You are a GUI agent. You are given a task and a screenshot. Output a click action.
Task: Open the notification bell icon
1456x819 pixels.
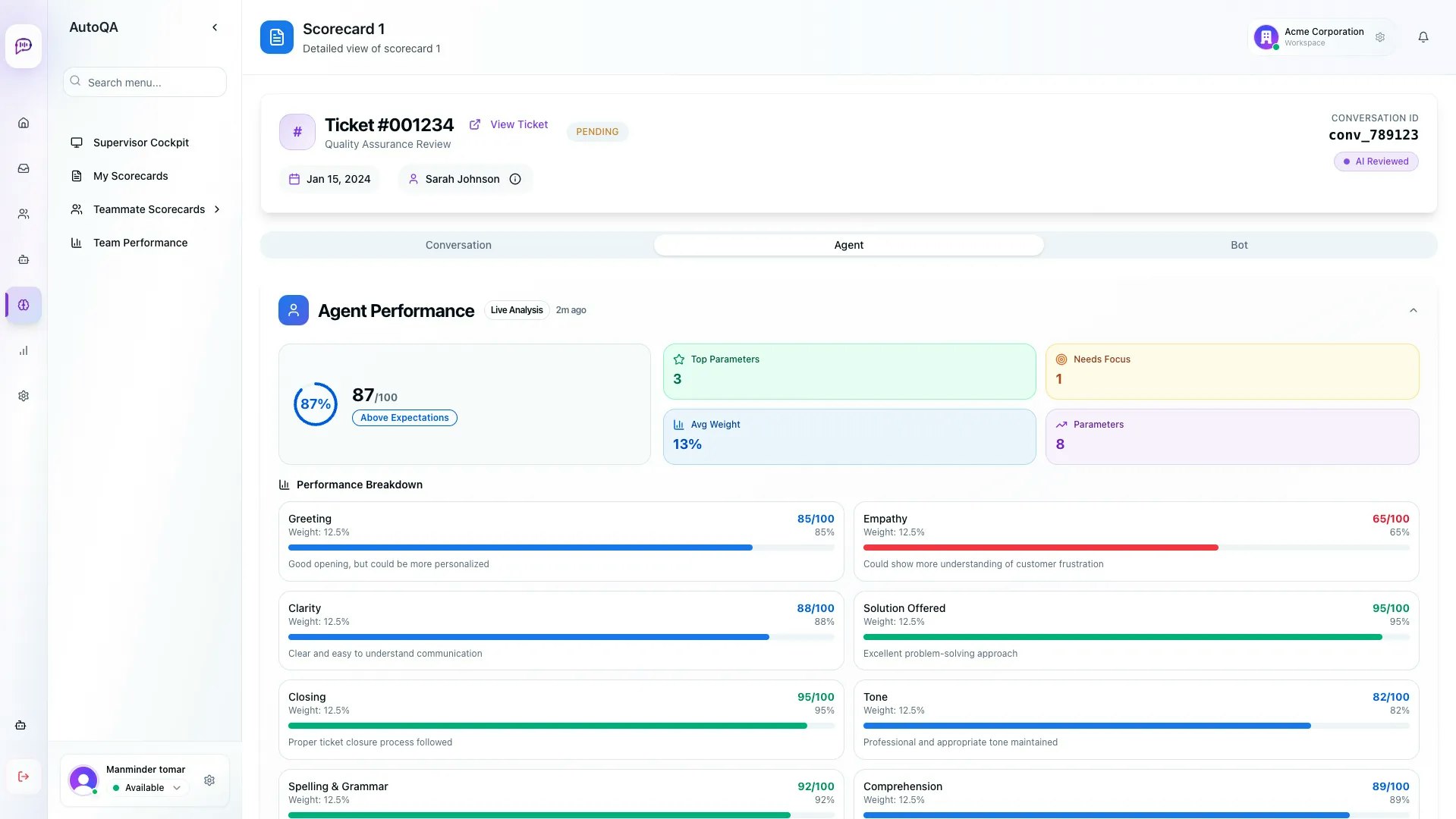click(x=1423, y=36)
